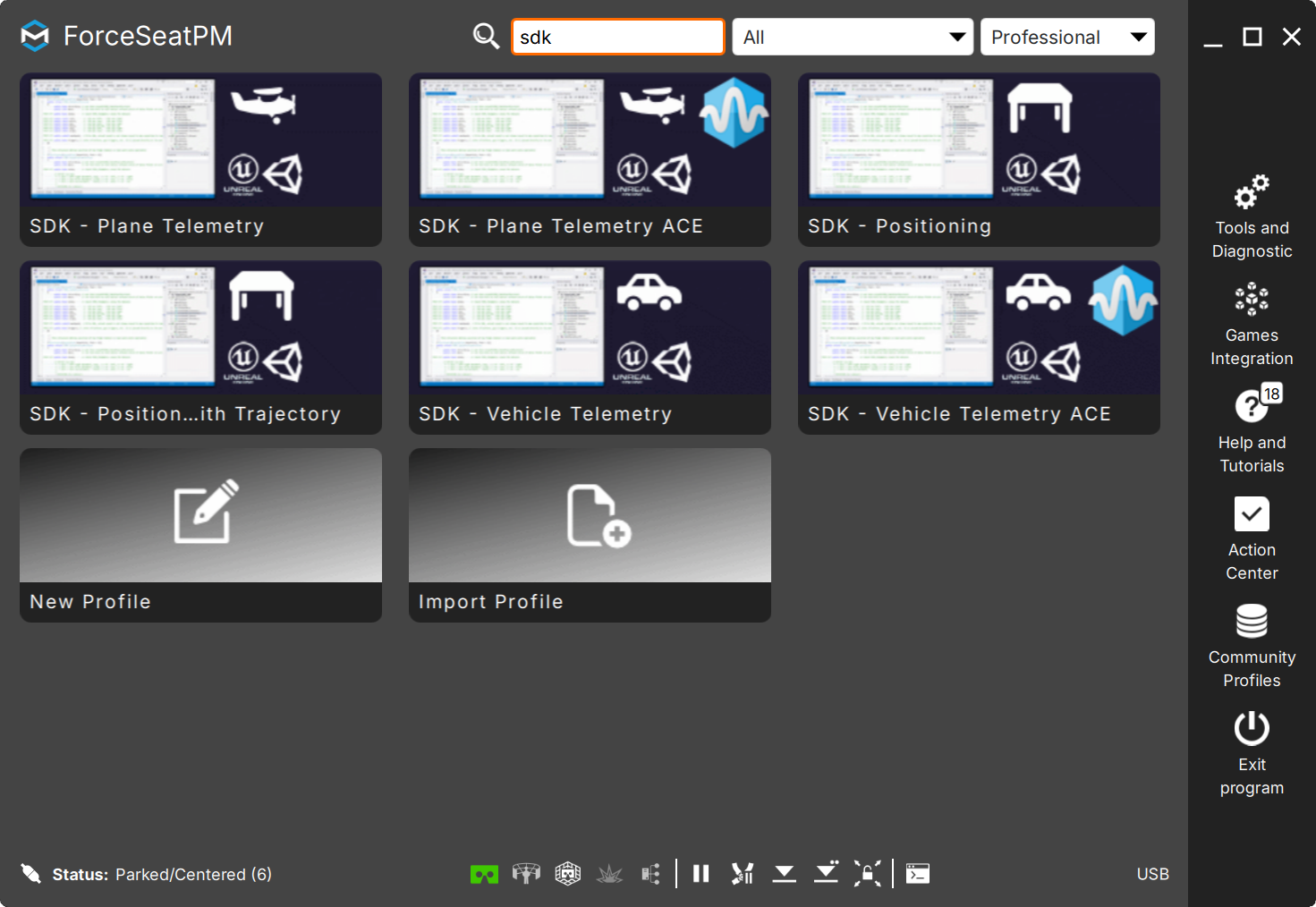This screenshot has height=907, width=1316.
Task: Click the search magnifier icon
Action: pos(486,37)
